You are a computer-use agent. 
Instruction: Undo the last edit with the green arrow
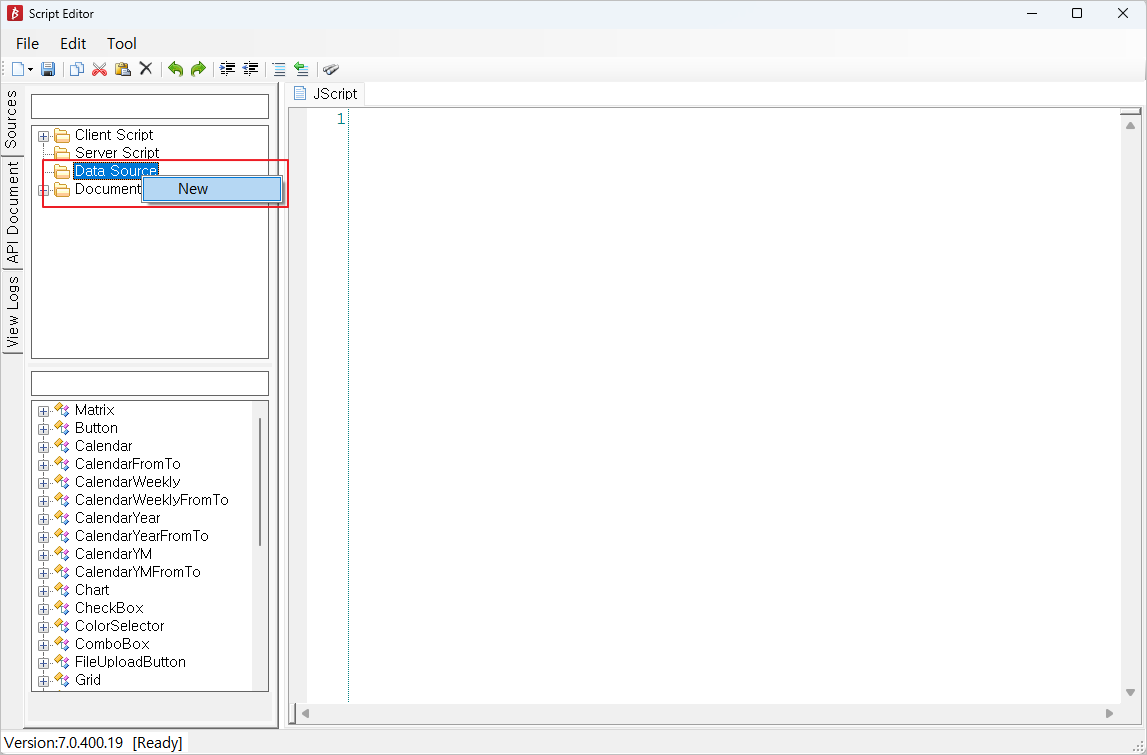pyautogui.click(x=176, y=69)
